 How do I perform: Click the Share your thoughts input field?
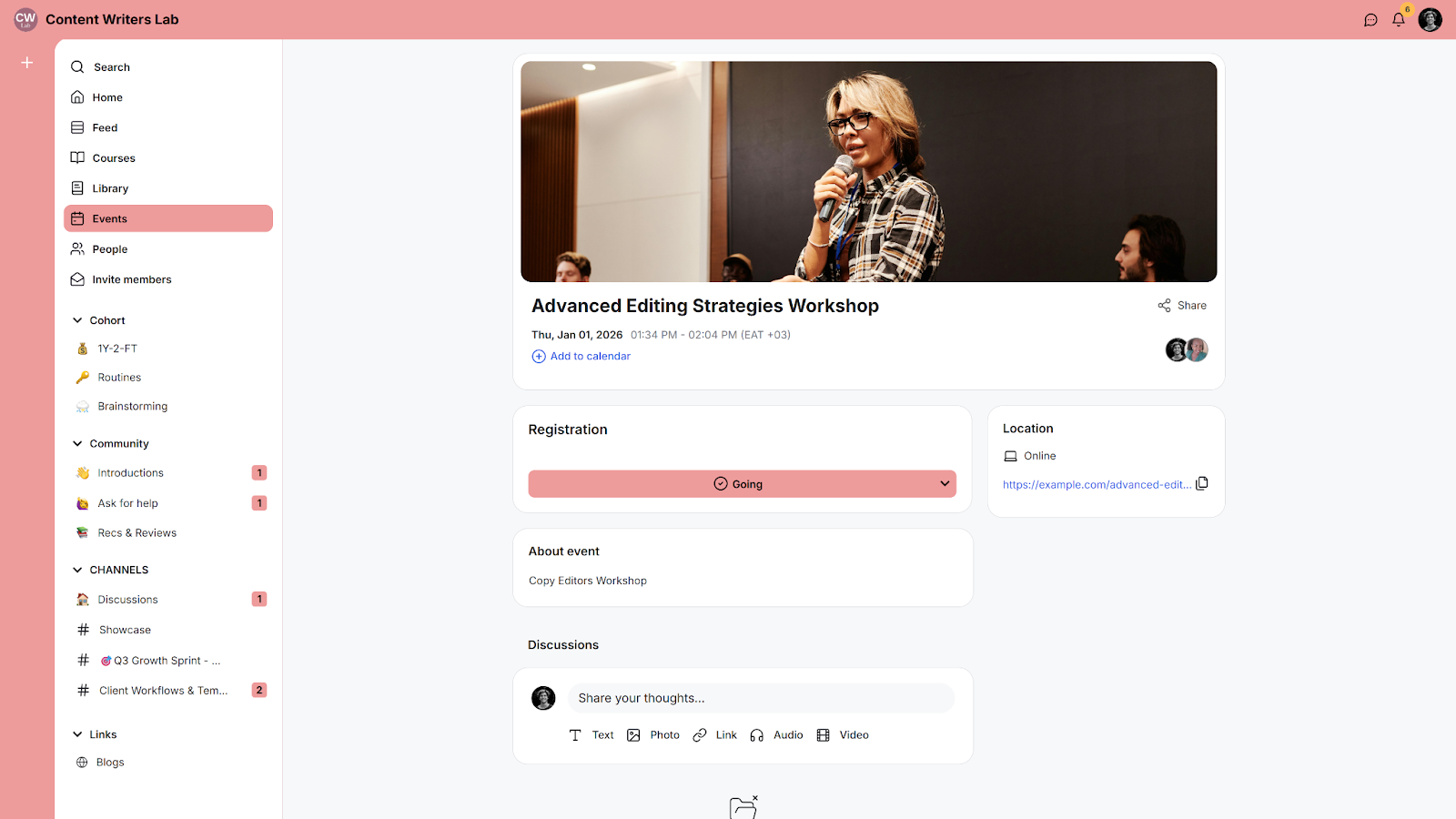click(762, 698)
